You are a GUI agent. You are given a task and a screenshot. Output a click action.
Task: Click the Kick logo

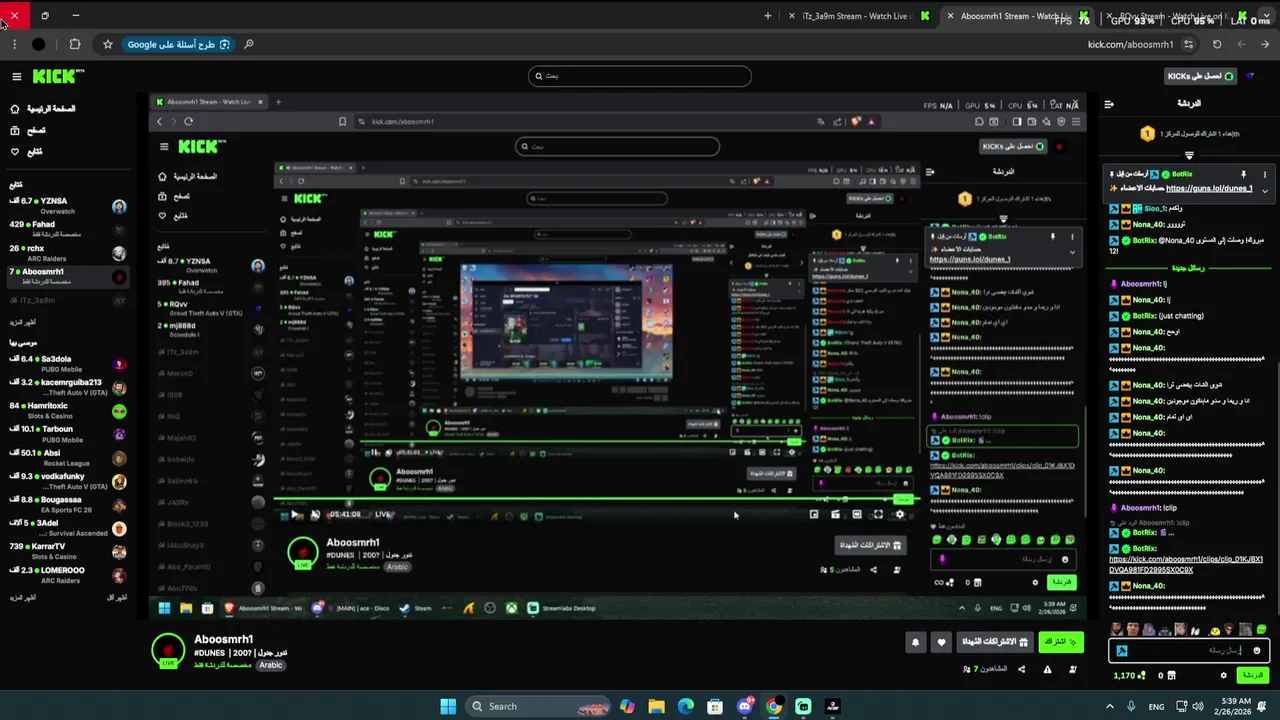coord(58,76)
